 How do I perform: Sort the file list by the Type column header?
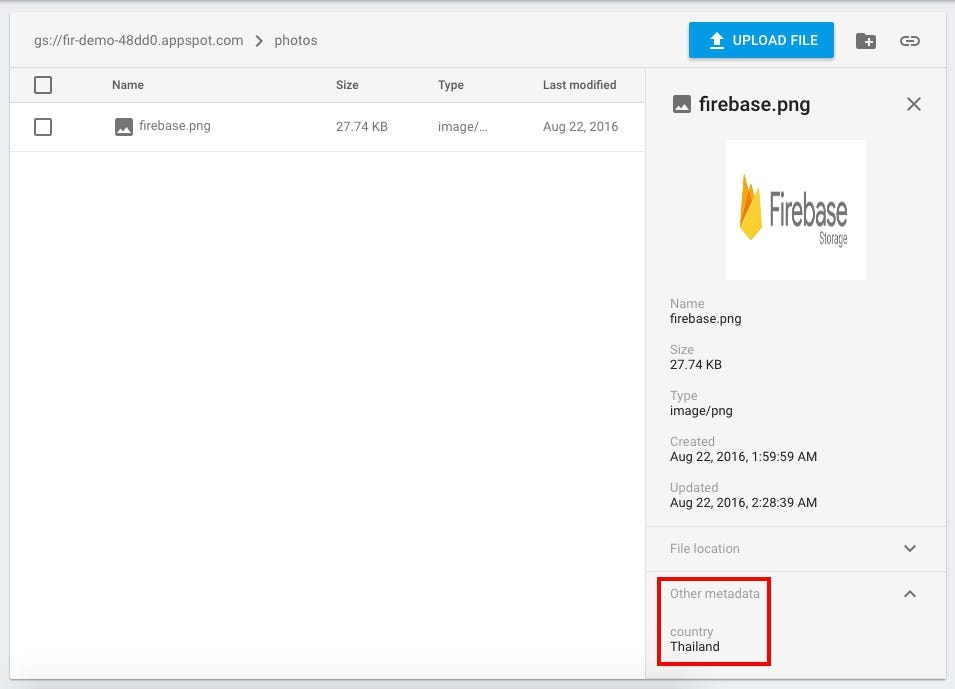[x=451, y=85]
